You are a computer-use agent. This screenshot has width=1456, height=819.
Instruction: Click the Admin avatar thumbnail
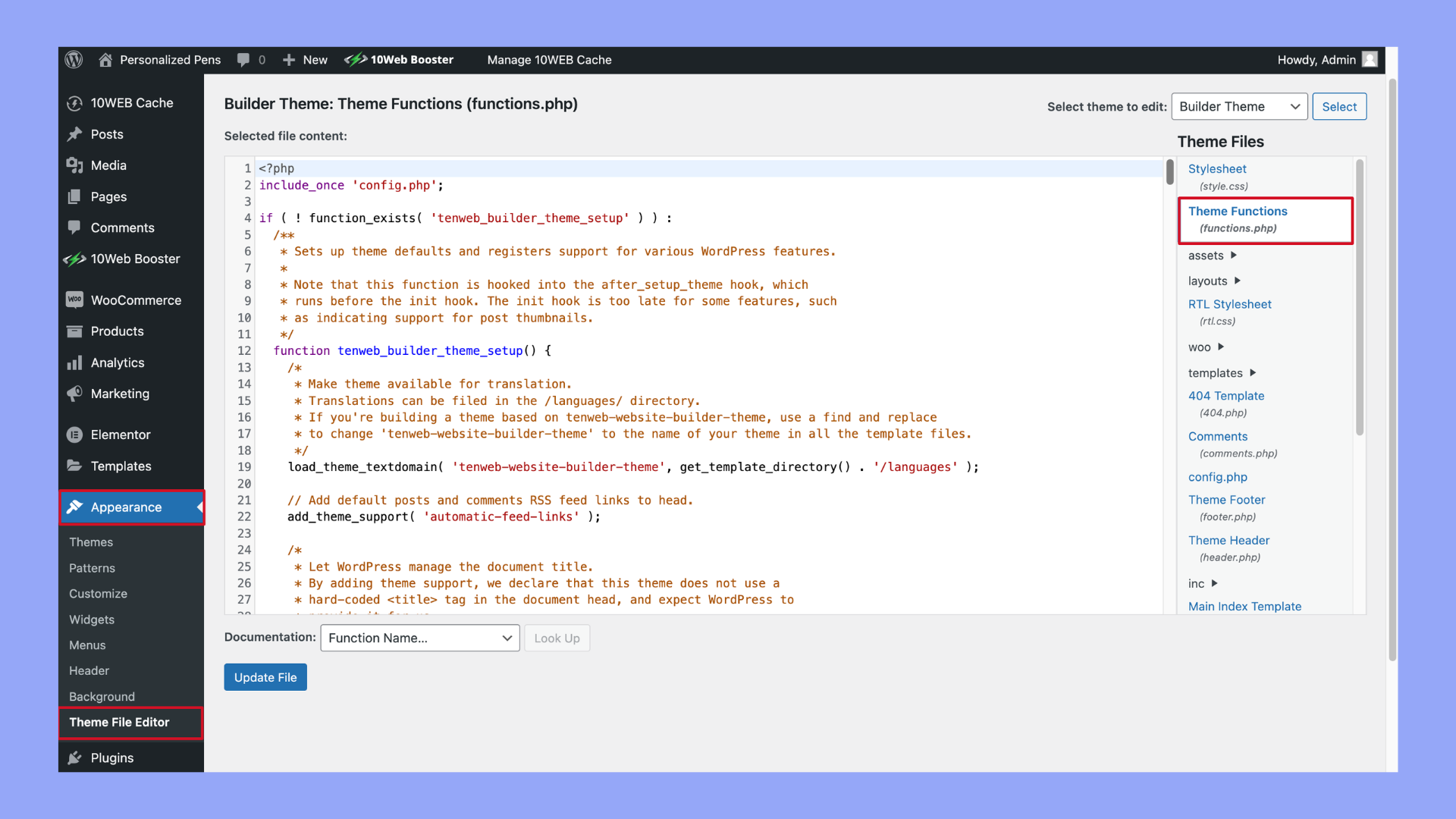(1370, 60)
